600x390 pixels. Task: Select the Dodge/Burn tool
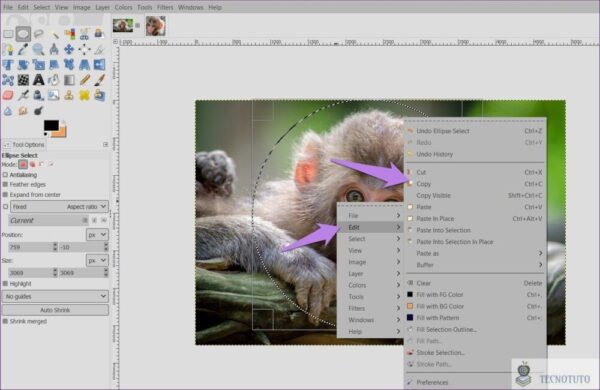38,111
